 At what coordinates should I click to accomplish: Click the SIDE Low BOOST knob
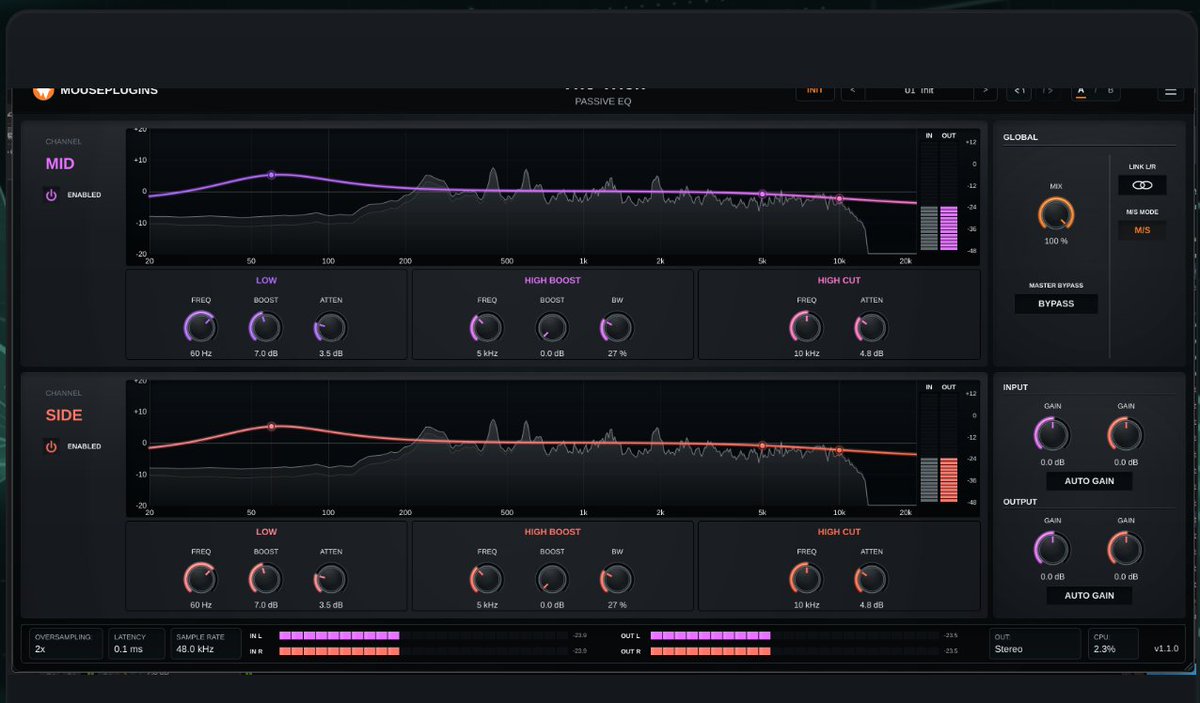click(x=265, y=578)
